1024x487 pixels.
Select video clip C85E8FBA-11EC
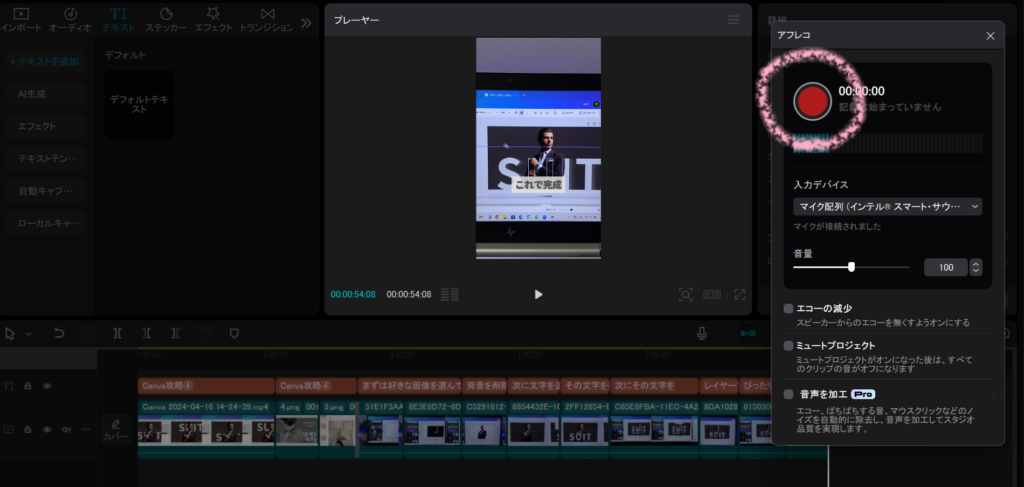click(654, 429)
